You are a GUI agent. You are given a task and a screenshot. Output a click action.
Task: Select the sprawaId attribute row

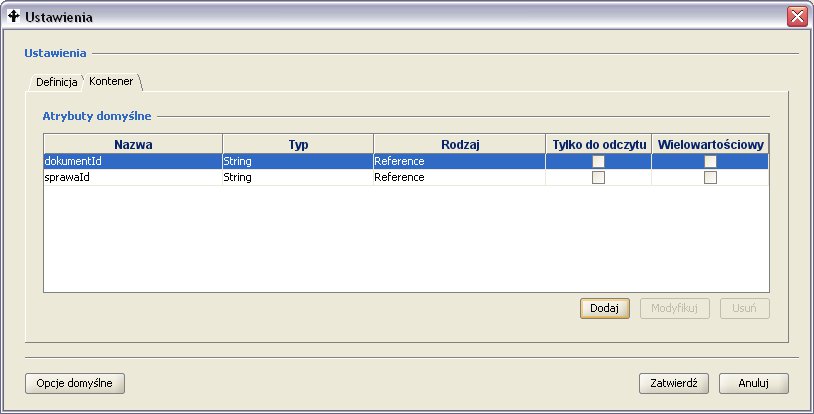[x=132, y=178]
